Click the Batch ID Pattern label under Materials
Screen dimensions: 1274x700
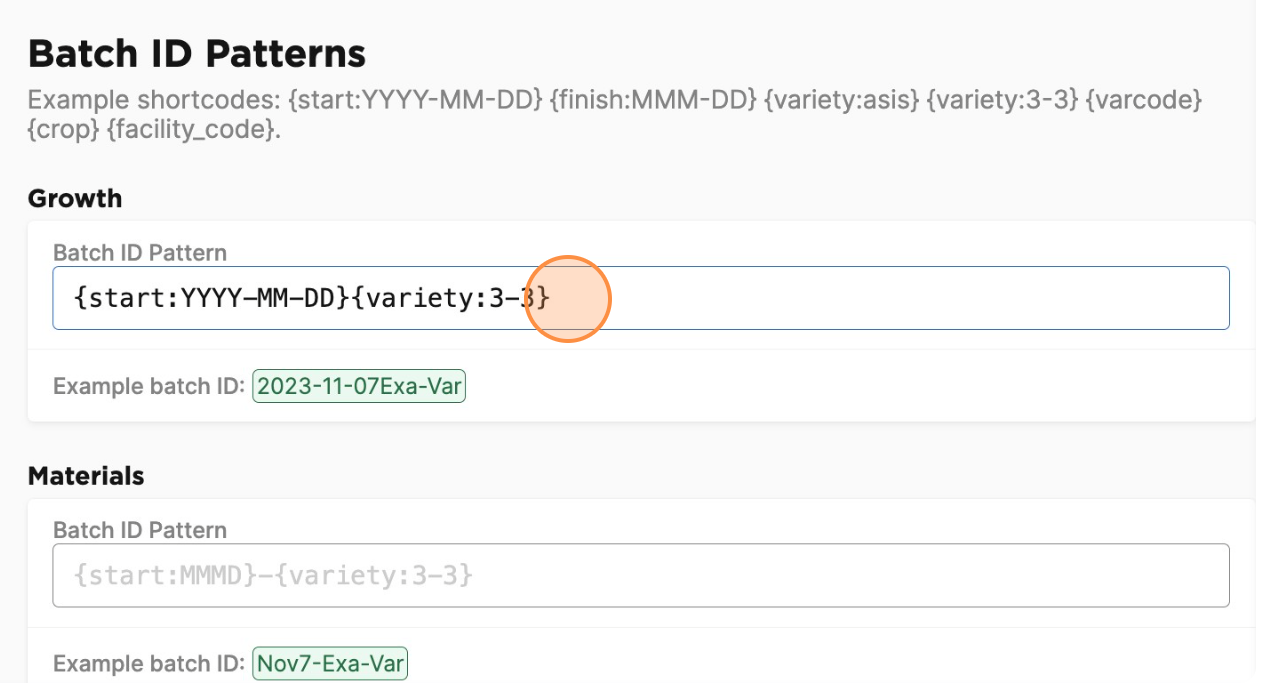click(x=140, y=530)
